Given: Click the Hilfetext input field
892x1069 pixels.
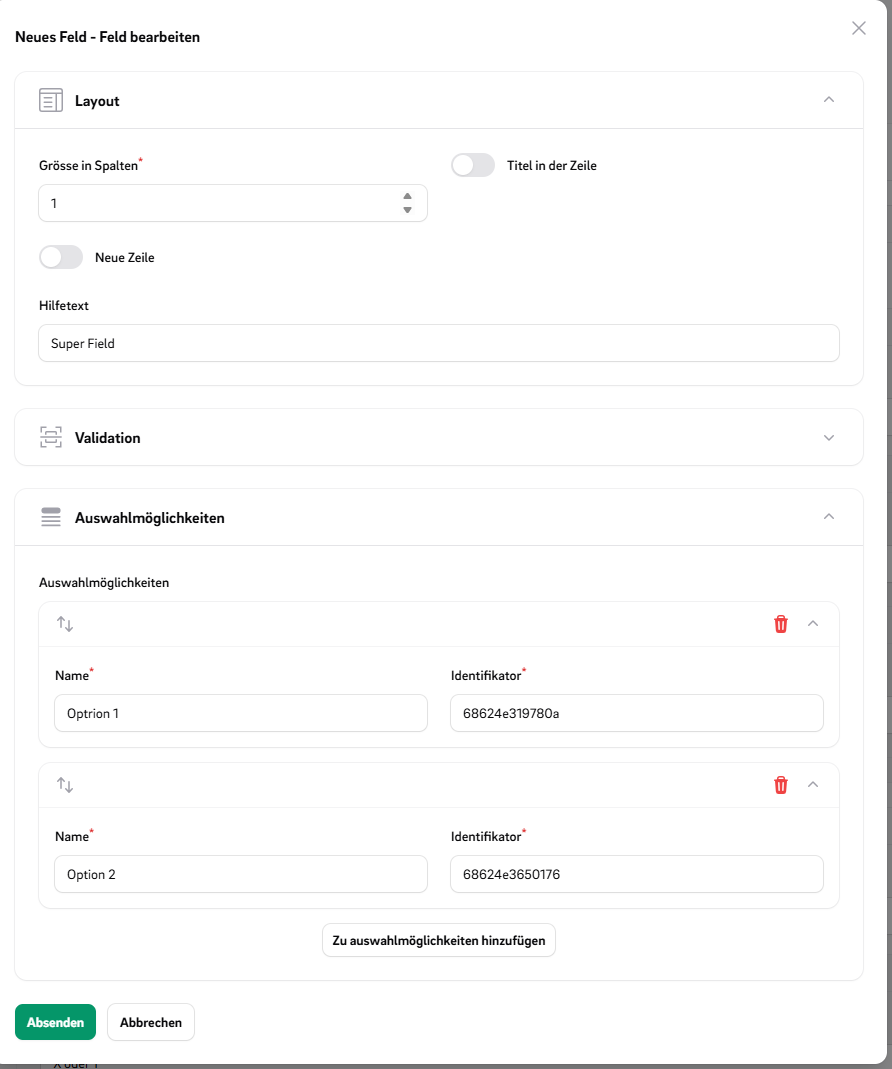Looking at the screenshot, I should [x=438, y=343].
